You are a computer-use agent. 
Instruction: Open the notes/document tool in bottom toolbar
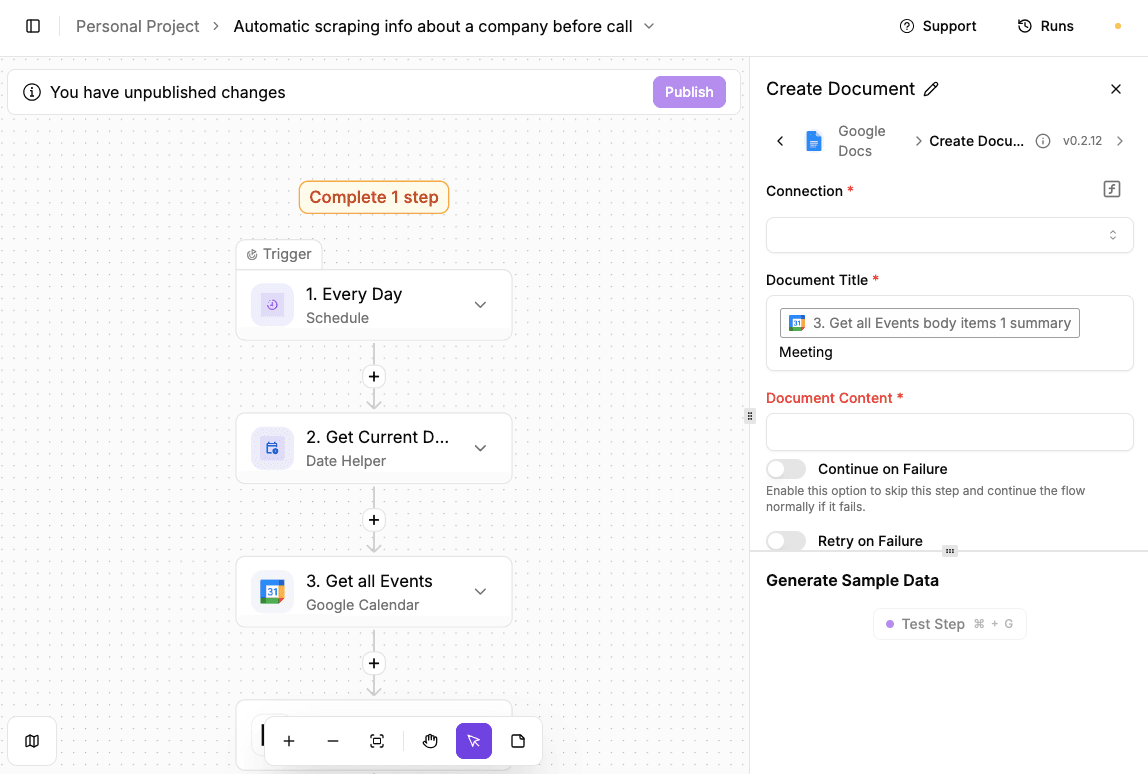pyautogui.click(x=518, y=740)
